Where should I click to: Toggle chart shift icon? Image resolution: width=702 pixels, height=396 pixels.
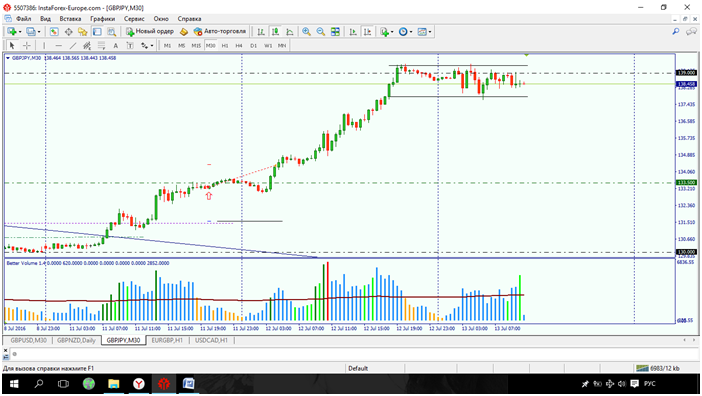[x=368, y=31]
